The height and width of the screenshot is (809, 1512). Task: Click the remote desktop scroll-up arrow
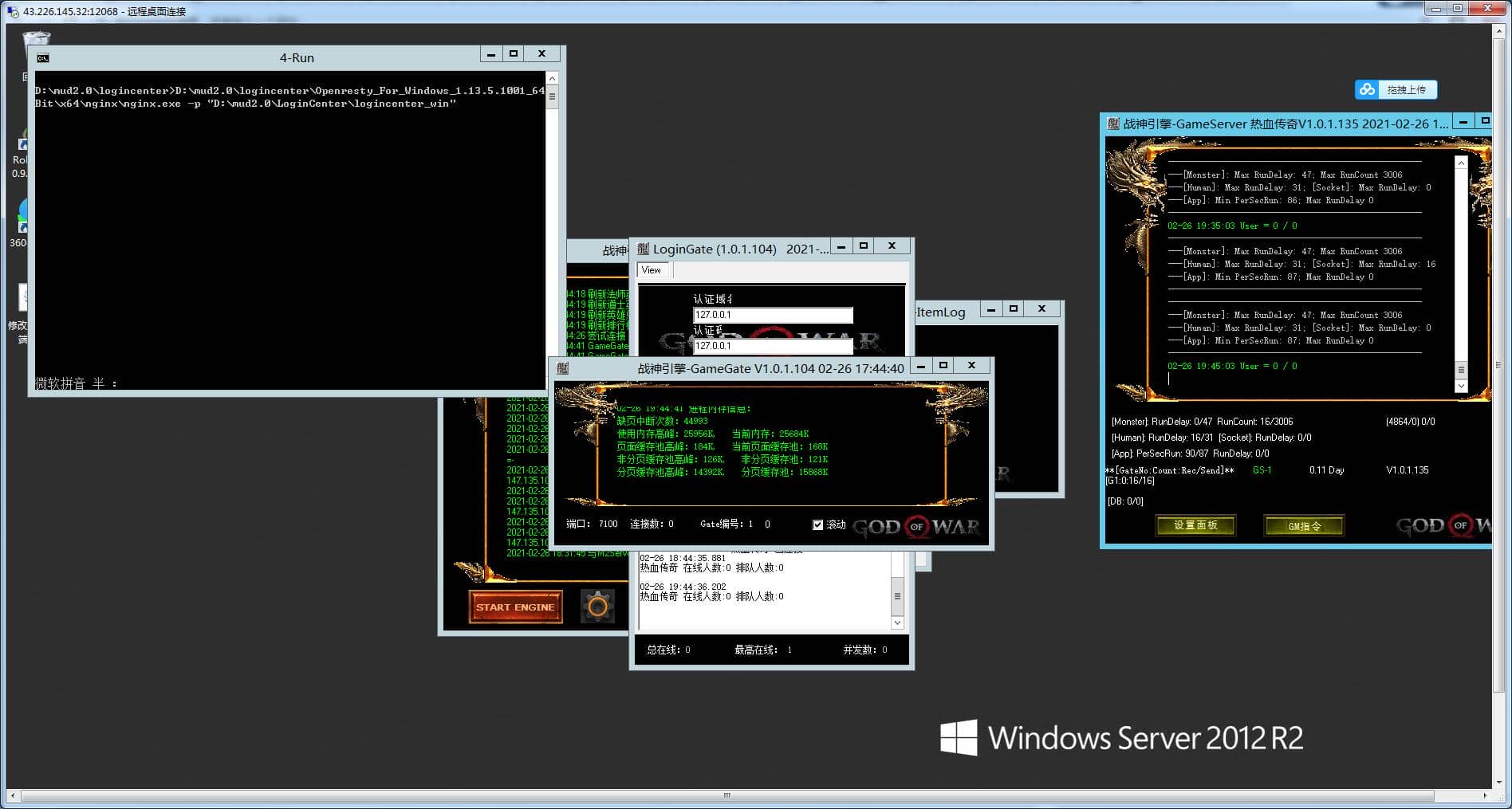tap(1499, 31)
